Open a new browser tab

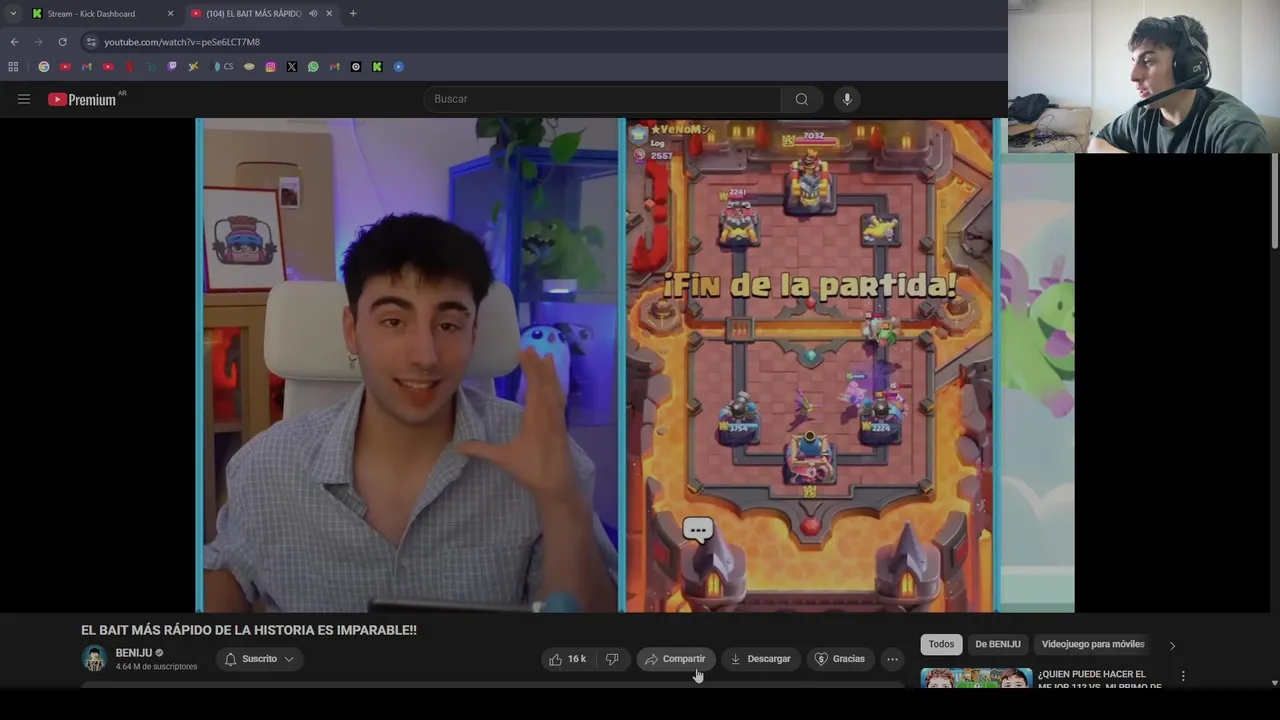(x=353, y=14)
